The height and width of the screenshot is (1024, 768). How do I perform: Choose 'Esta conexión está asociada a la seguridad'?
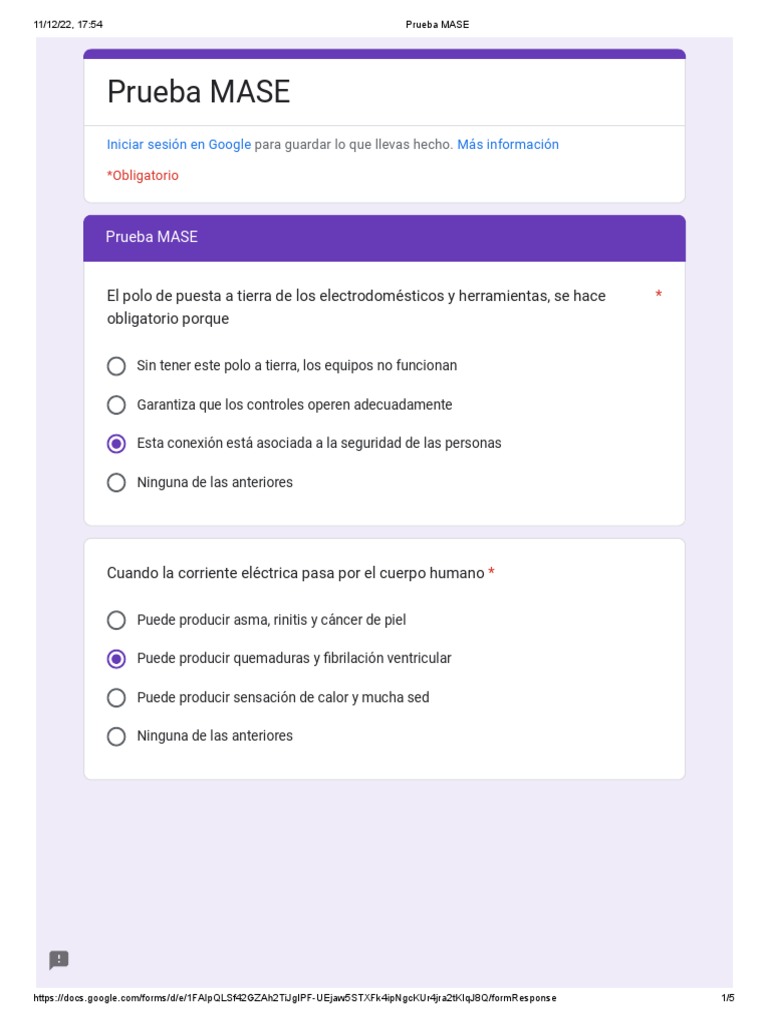117,443
